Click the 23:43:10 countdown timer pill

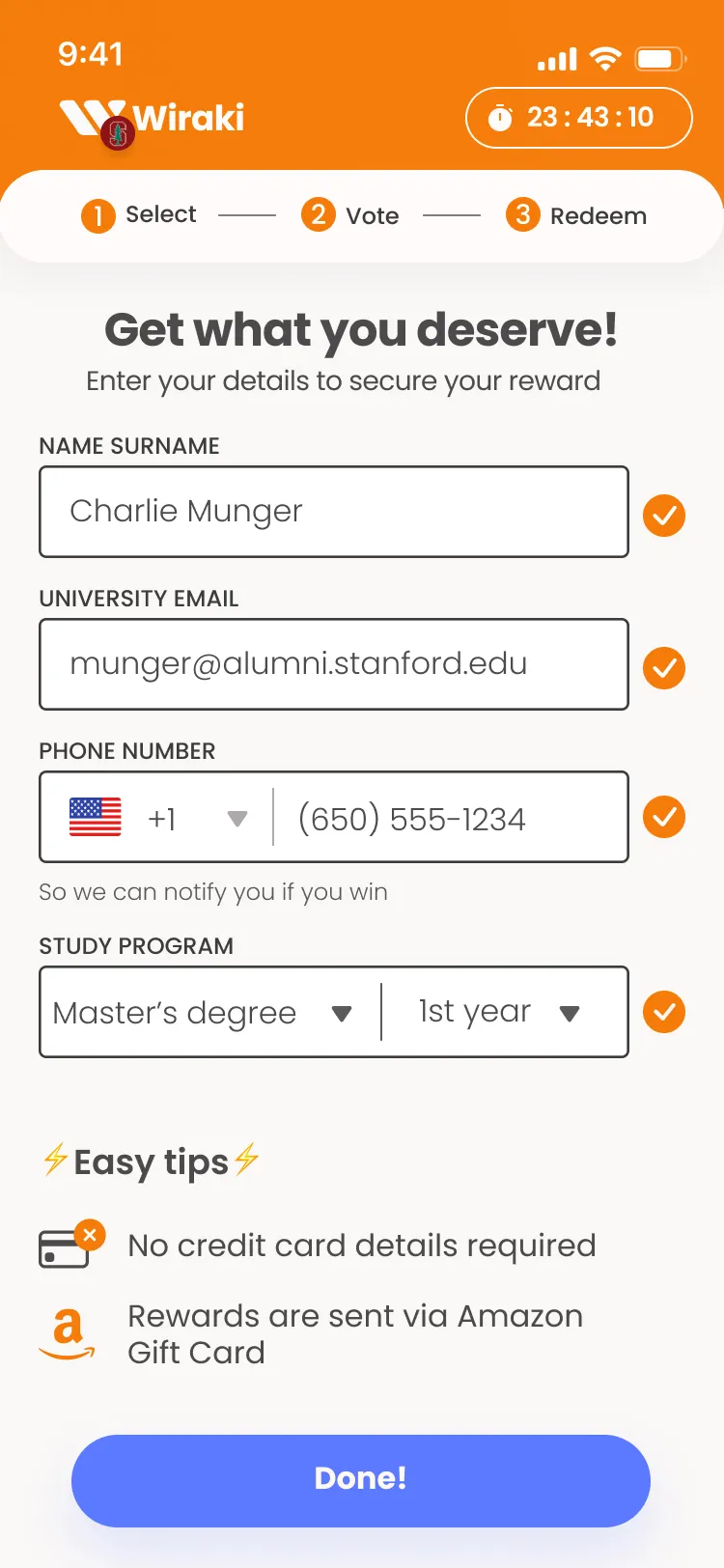pyautogui.click(x=579, y=118)
